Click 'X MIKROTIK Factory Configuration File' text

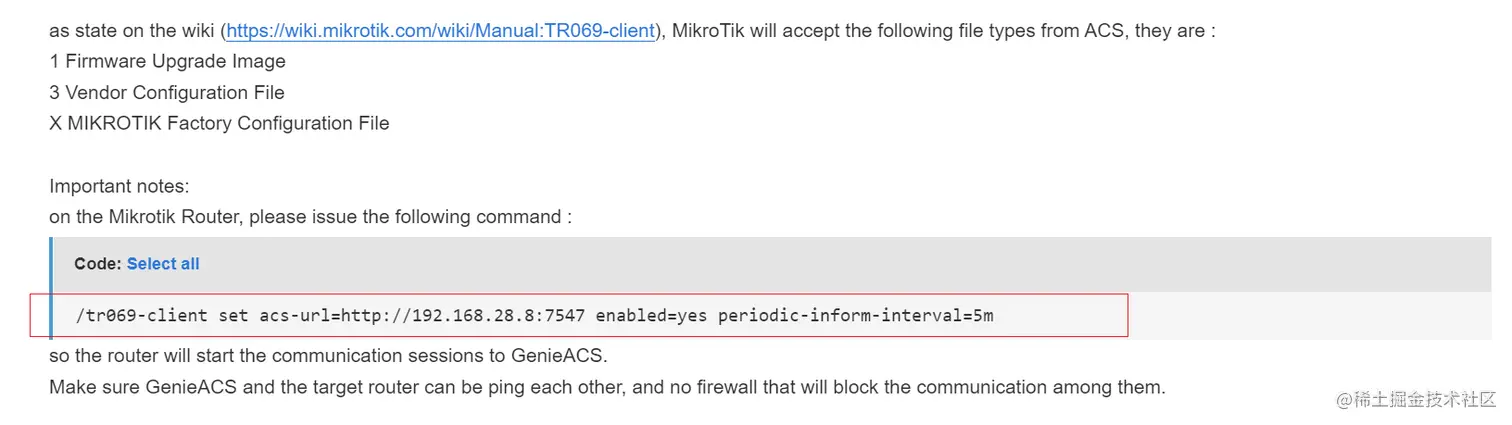click(219, 123)
